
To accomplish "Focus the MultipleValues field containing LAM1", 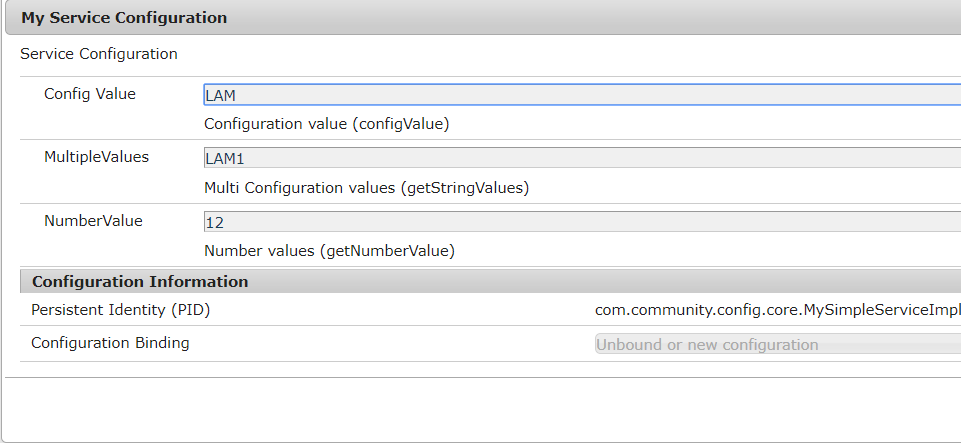I will 580,158.
